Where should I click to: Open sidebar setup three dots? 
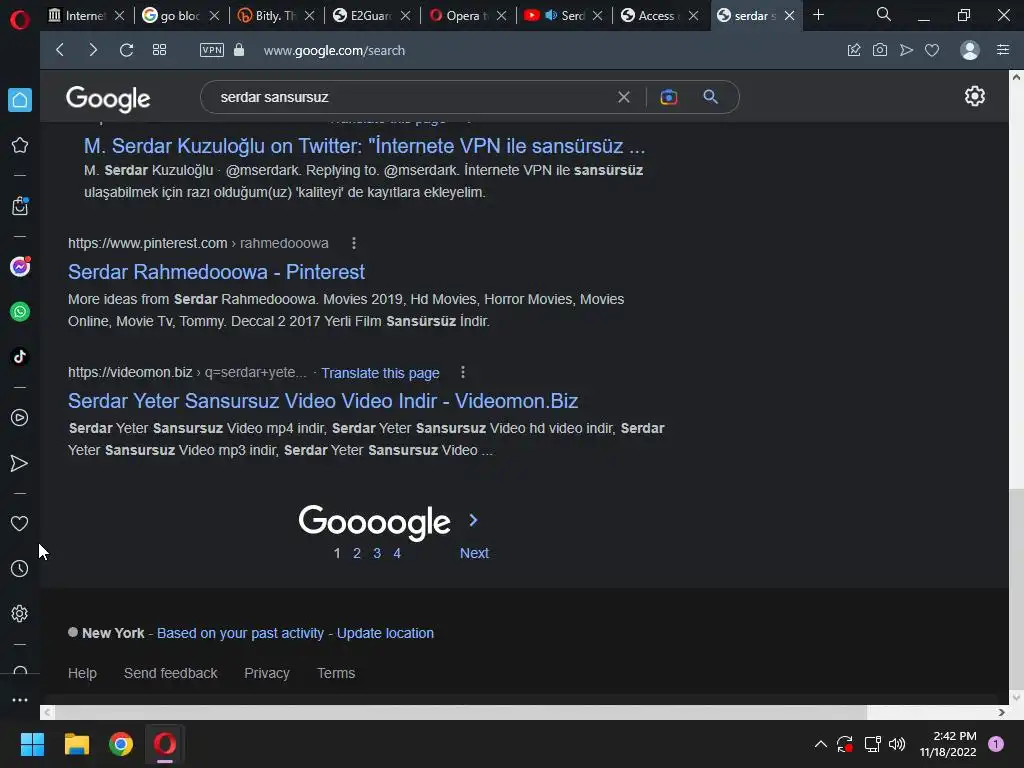(20, 699)
